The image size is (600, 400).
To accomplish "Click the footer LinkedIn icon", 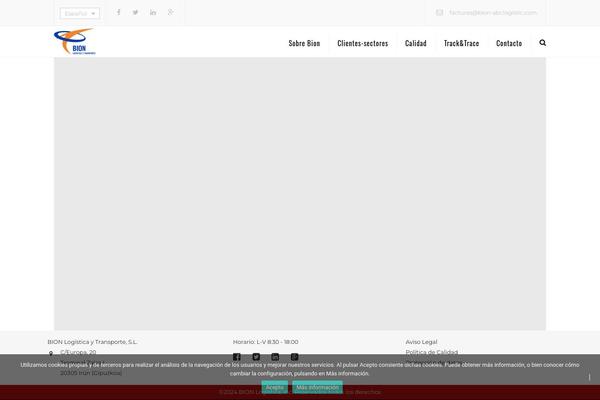I will point(275,357).
